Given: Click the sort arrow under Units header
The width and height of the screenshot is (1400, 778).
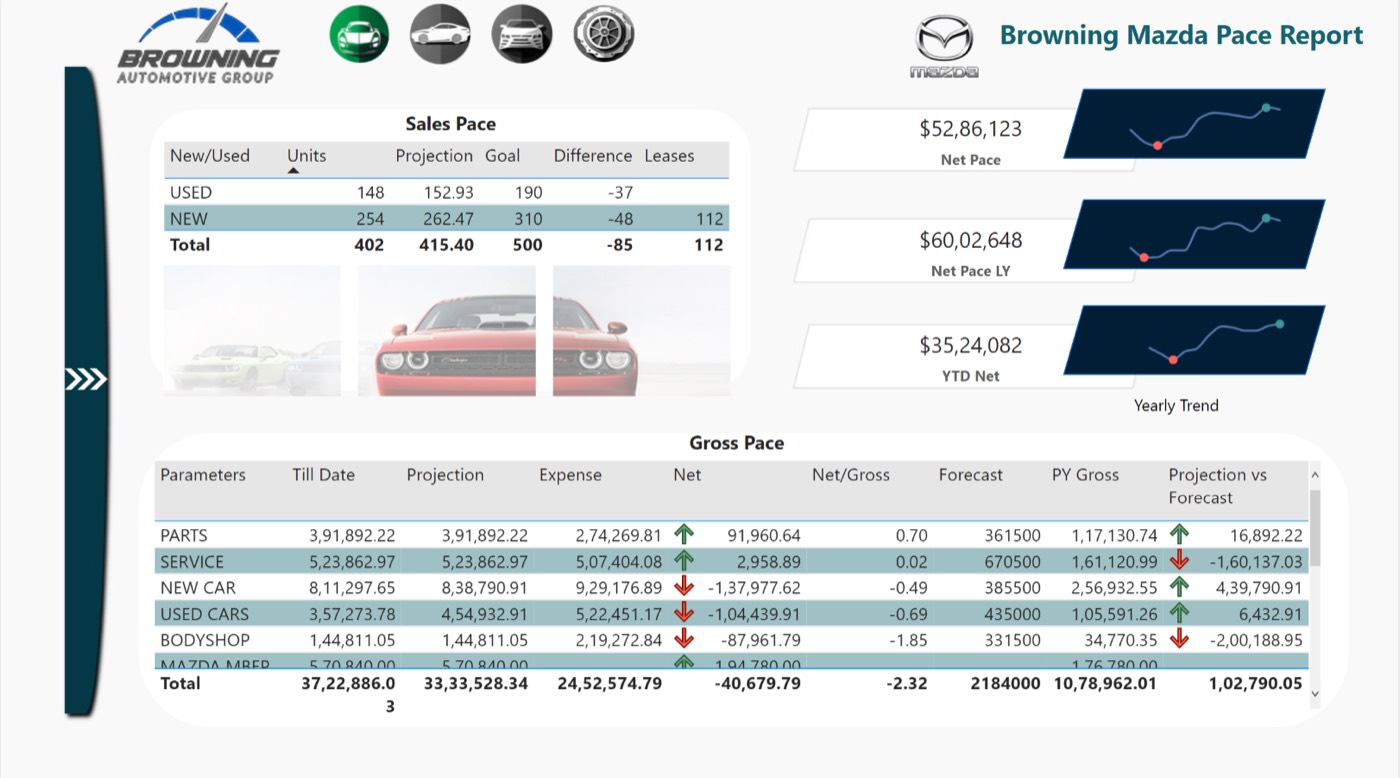Looking at the screenshot, I should (294, 171).
